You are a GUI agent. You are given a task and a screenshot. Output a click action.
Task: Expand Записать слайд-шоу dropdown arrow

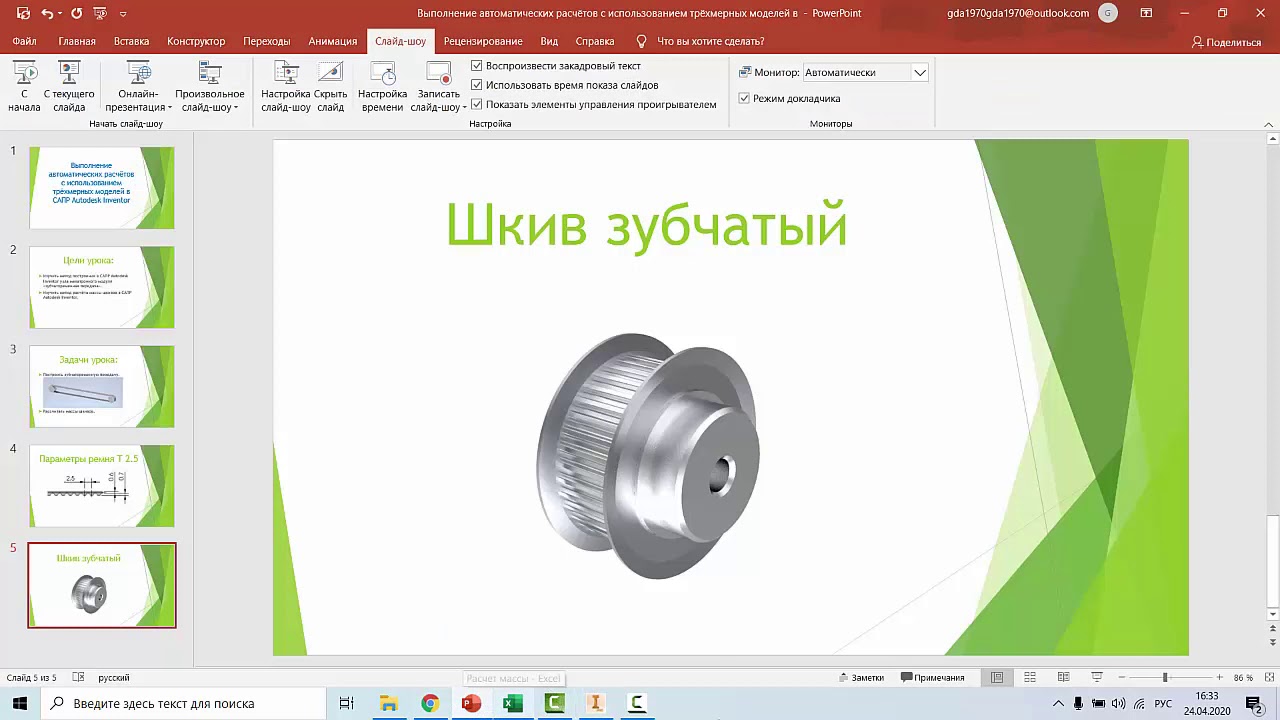(x=465, y=107)
